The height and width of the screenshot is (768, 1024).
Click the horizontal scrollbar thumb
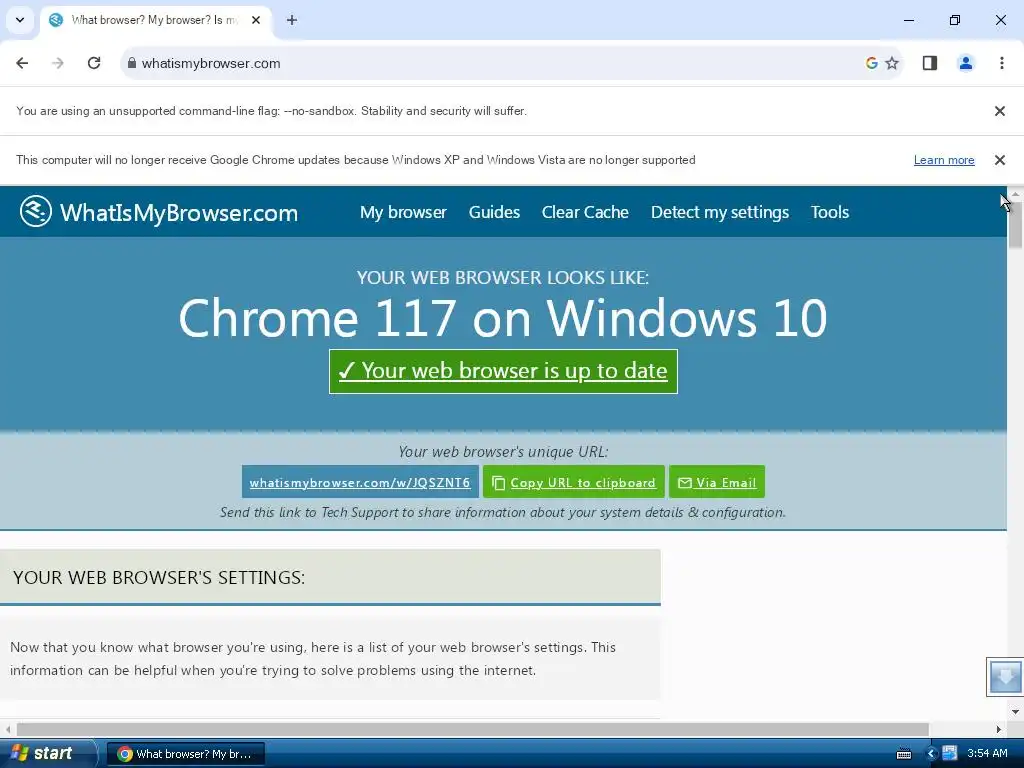(473, 729)
